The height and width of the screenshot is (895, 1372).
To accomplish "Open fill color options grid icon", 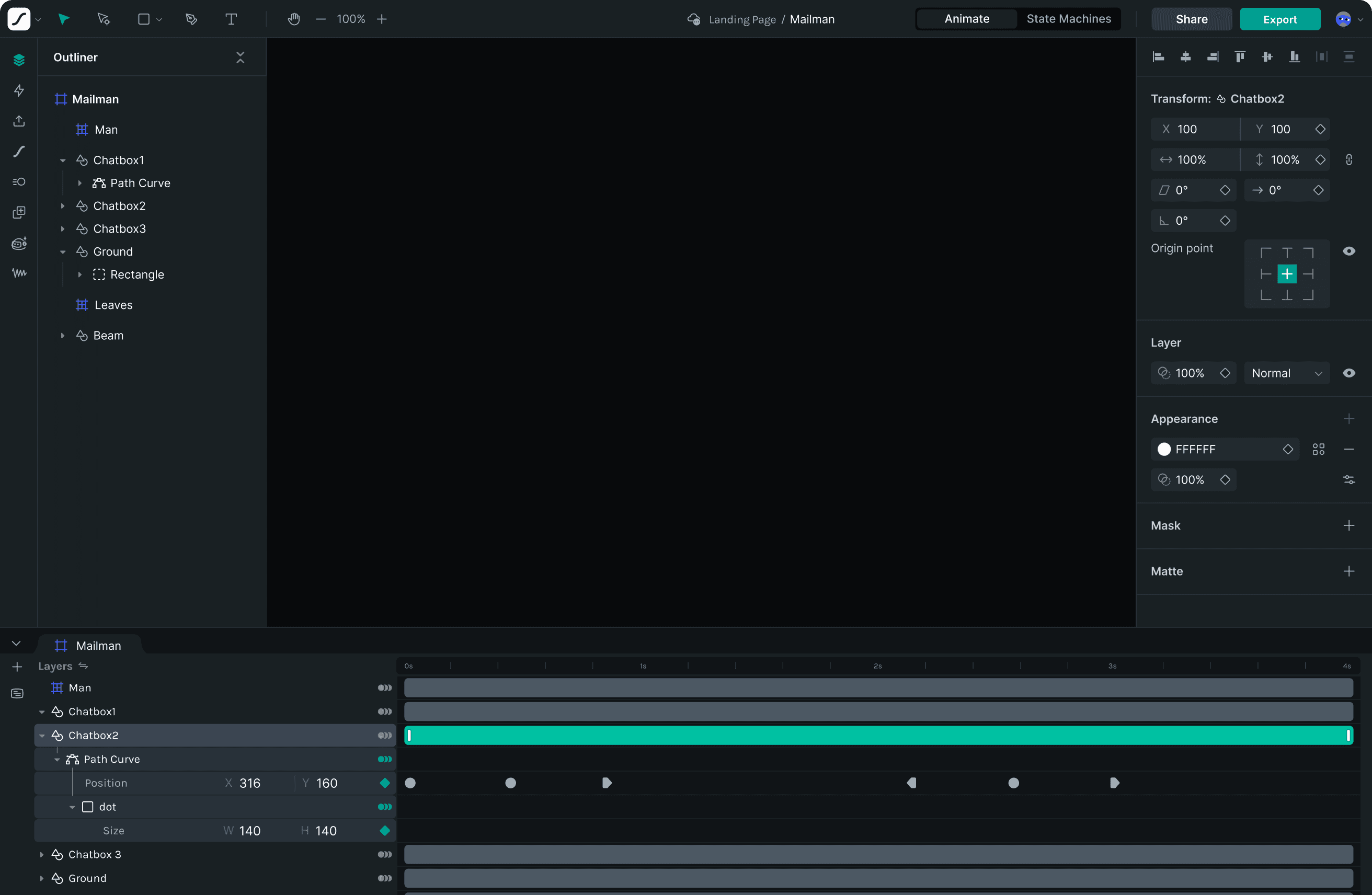I will [1318, 450].
